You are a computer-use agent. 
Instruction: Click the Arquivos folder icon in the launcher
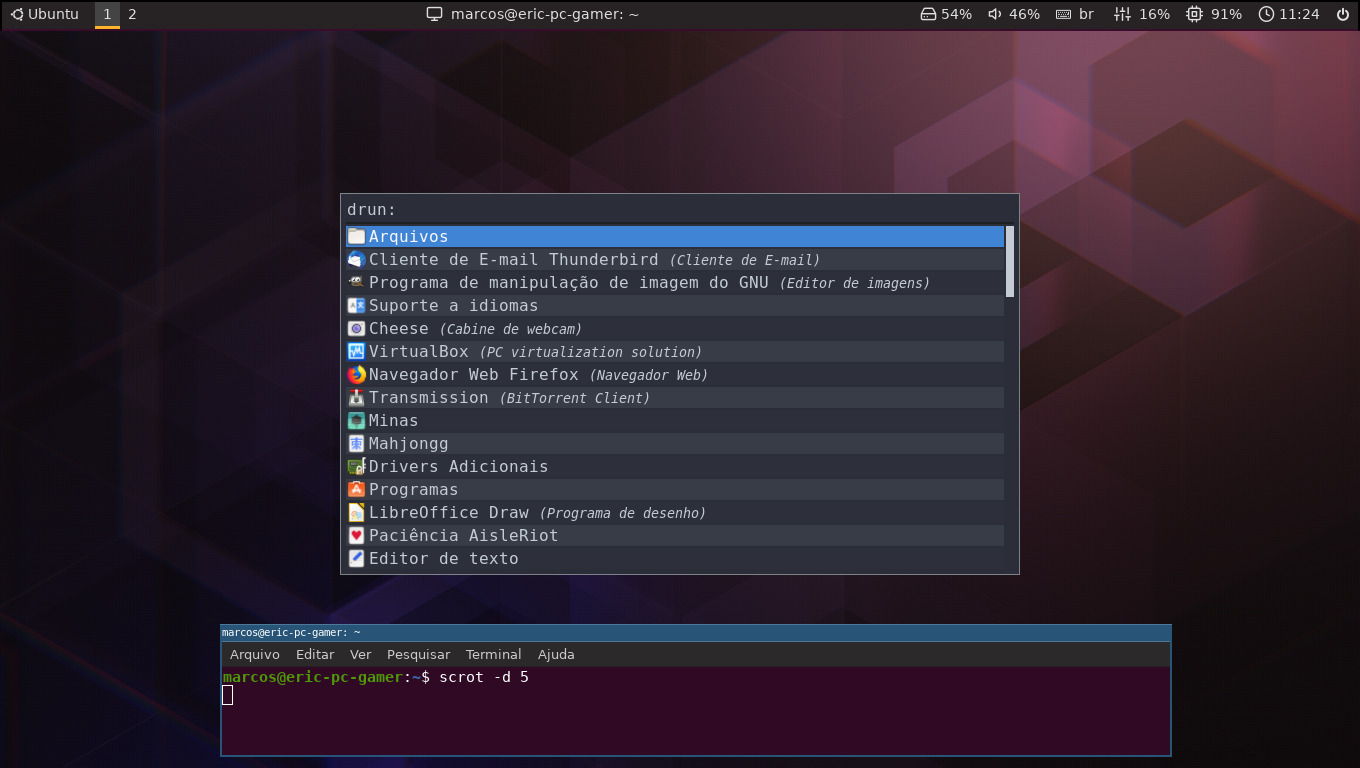(x=356, y=236)
